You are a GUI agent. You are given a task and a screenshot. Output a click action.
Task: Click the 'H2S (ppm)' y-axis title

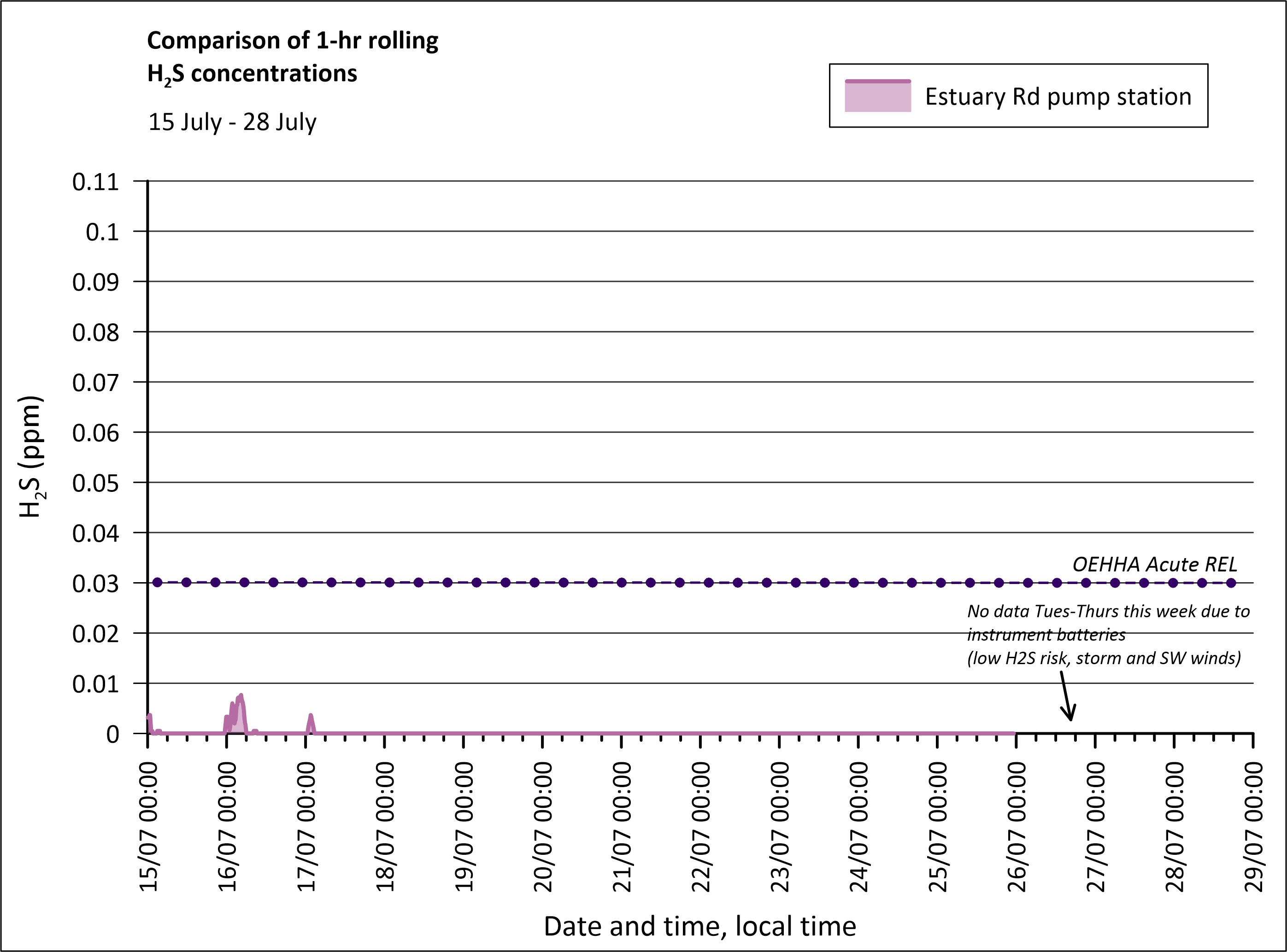click(31, 456)
